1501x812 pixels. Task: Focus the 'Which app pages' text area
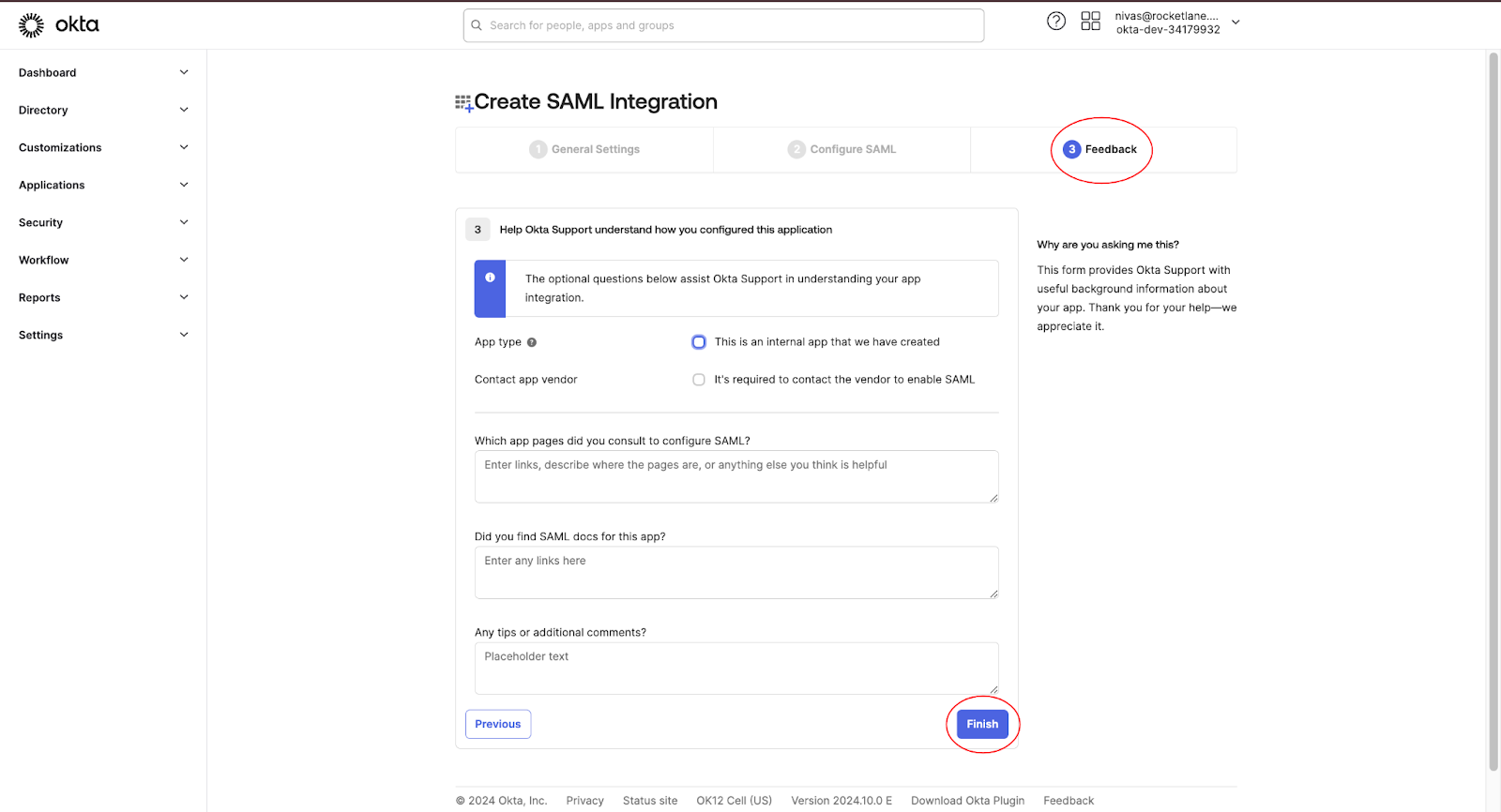pyautogui.click(x=736, y=476)
